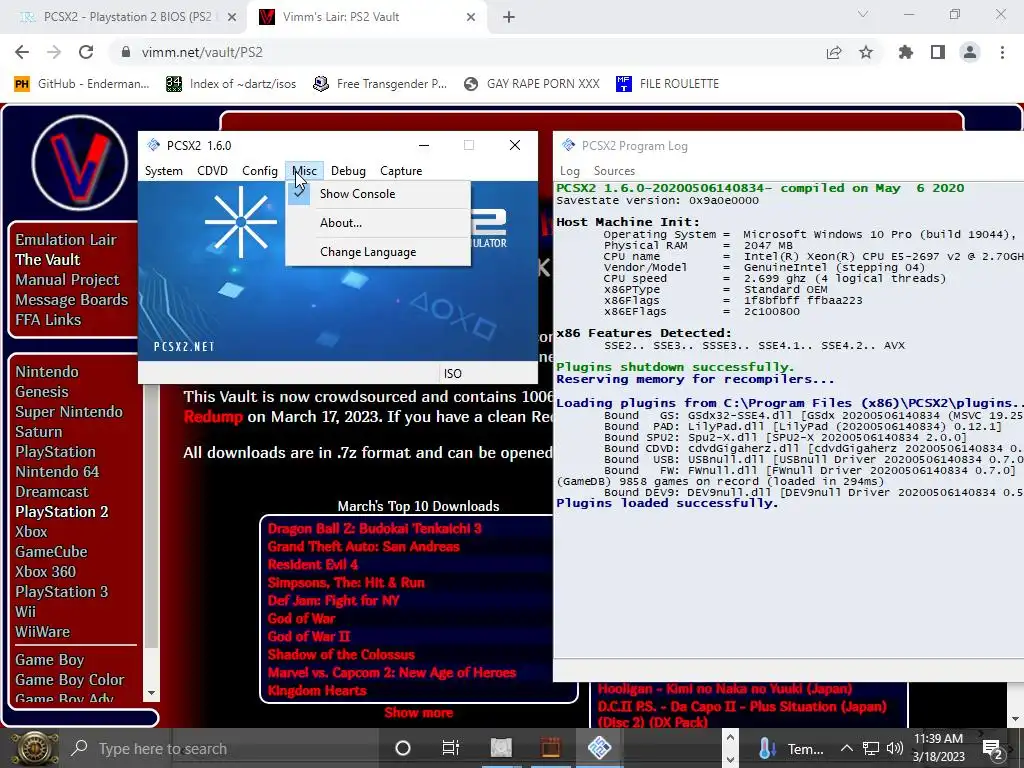Open the Debug menu in PCSX2
The image size is (1024, 768).
[348, 170]
